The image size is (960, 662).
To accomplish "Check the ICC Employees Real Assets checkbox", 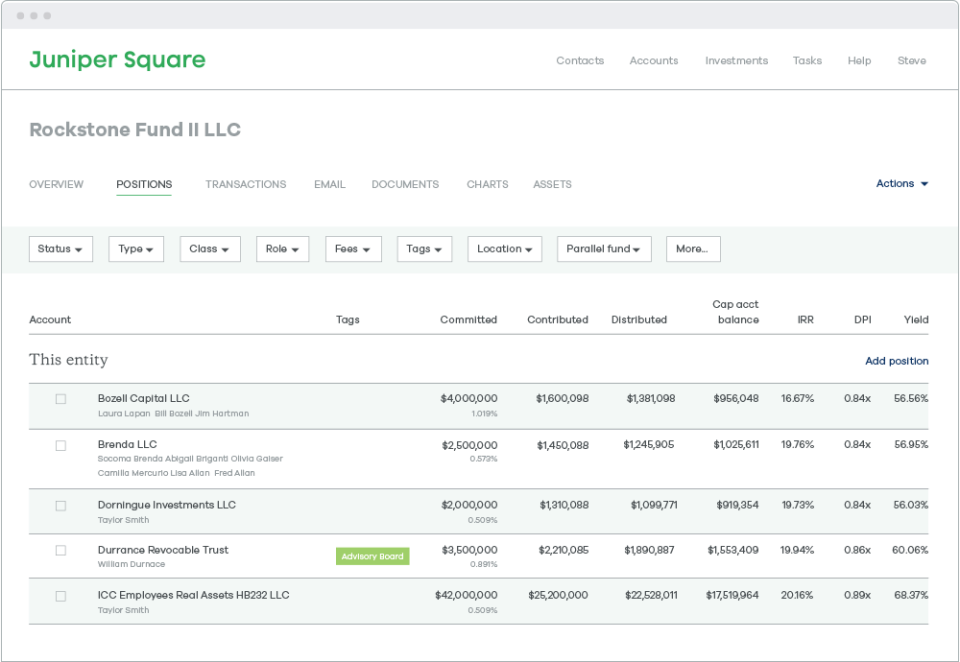I will pyautogui.click(x=61, y=596).
